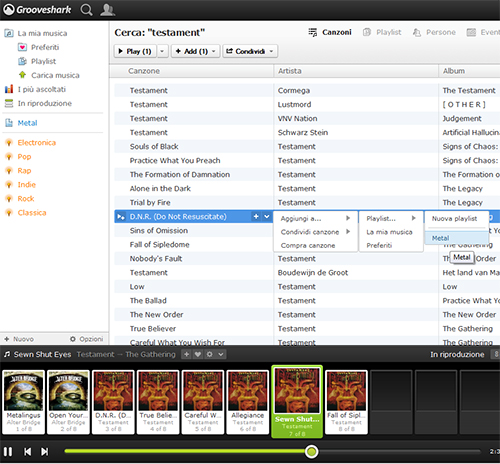Open the Opzioni gear menu
The width and height of the screenshot is (500, 464).
[86, 339]
